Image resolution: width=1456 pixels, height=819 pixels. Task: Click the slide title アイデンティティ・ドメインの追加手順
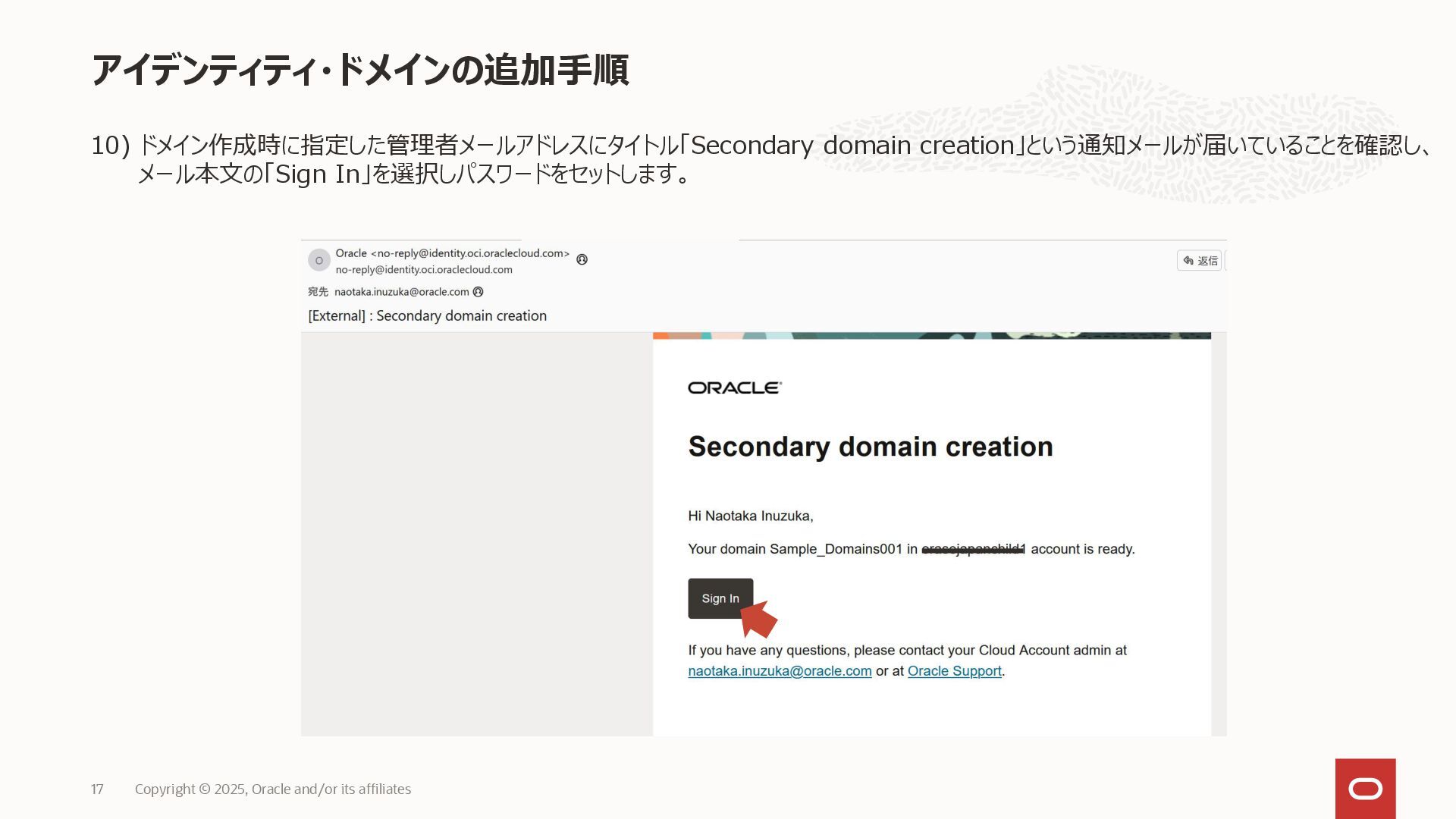(360, 70)
